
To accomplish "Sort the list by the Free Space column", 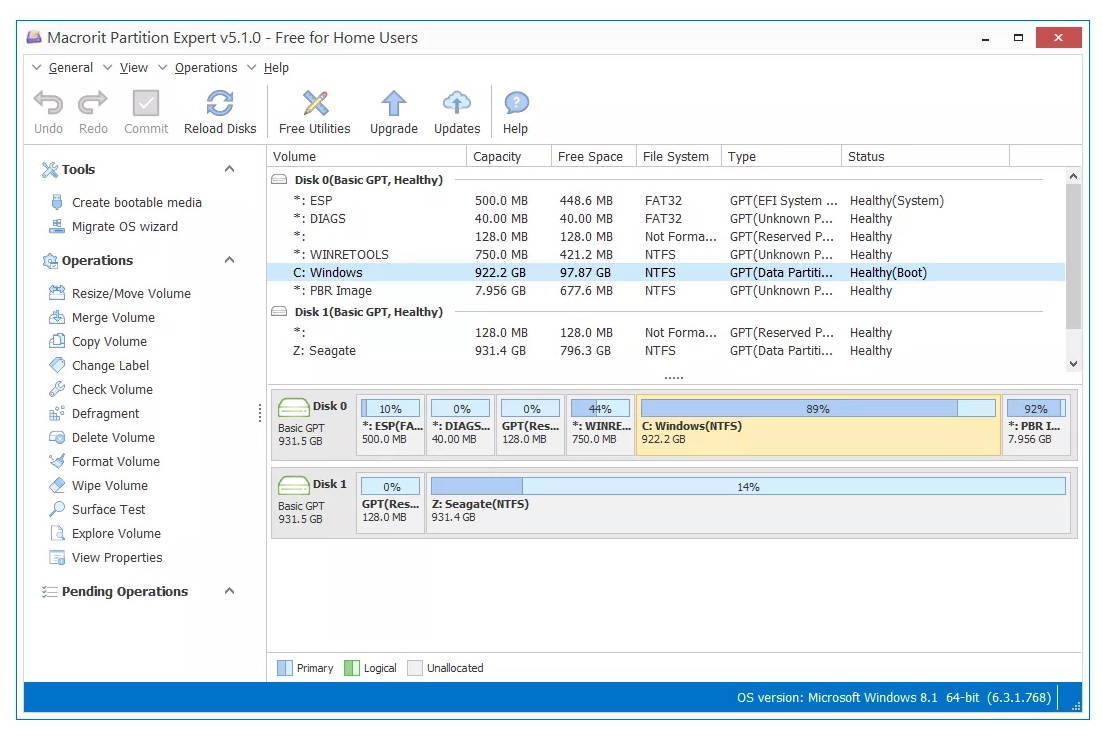I will point(590,156).
